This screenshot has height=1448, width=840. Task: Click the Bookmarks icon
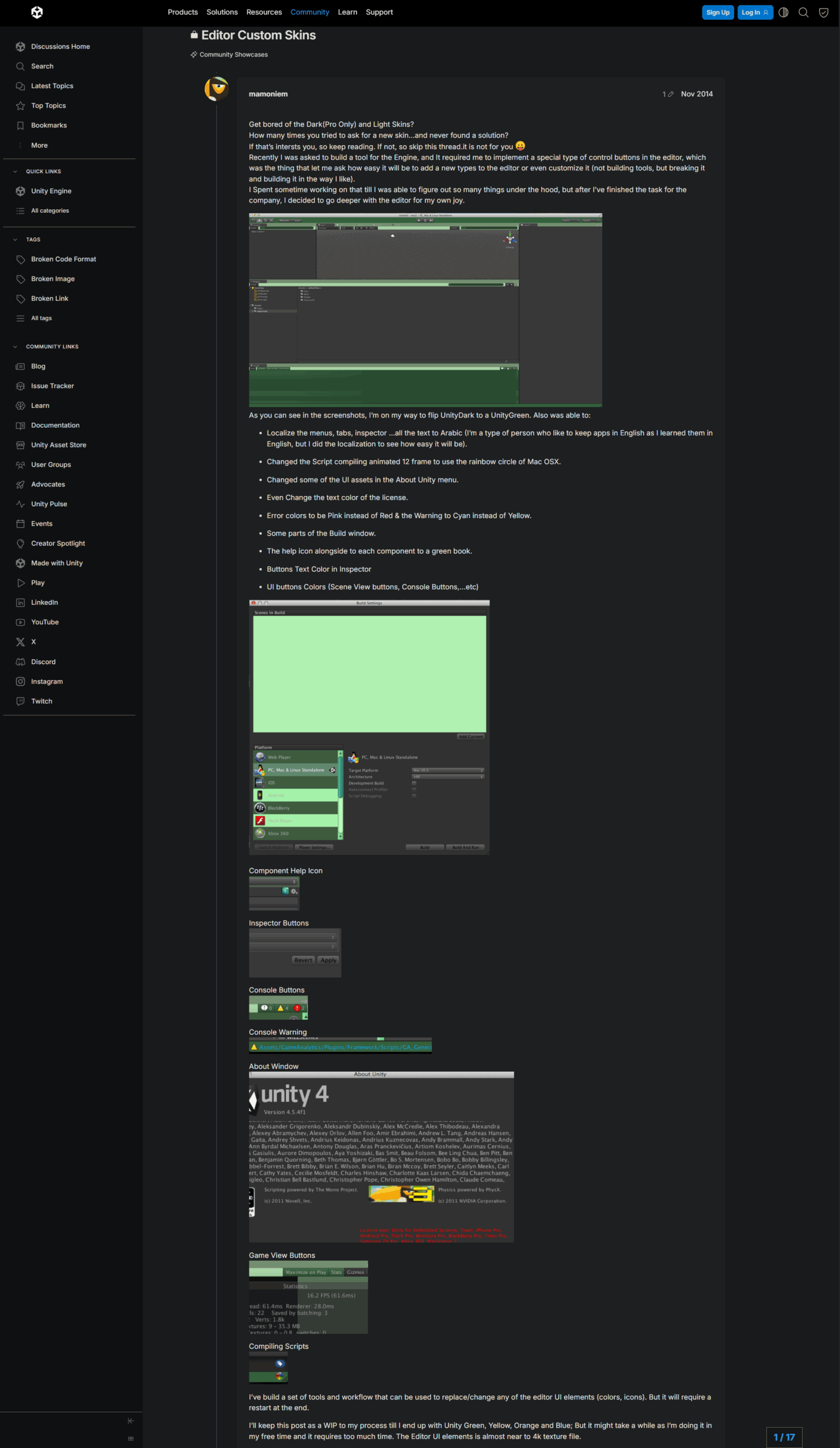21,125
